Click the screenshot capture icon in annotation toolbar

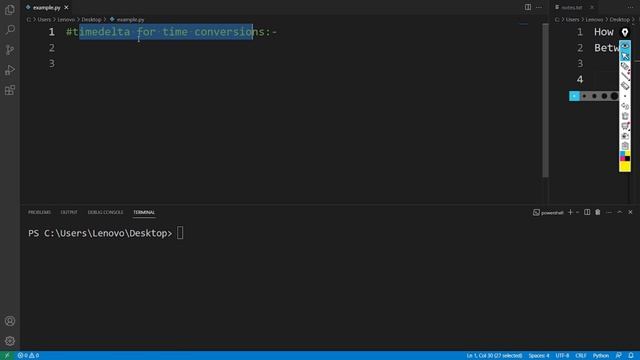pos(625,136)
